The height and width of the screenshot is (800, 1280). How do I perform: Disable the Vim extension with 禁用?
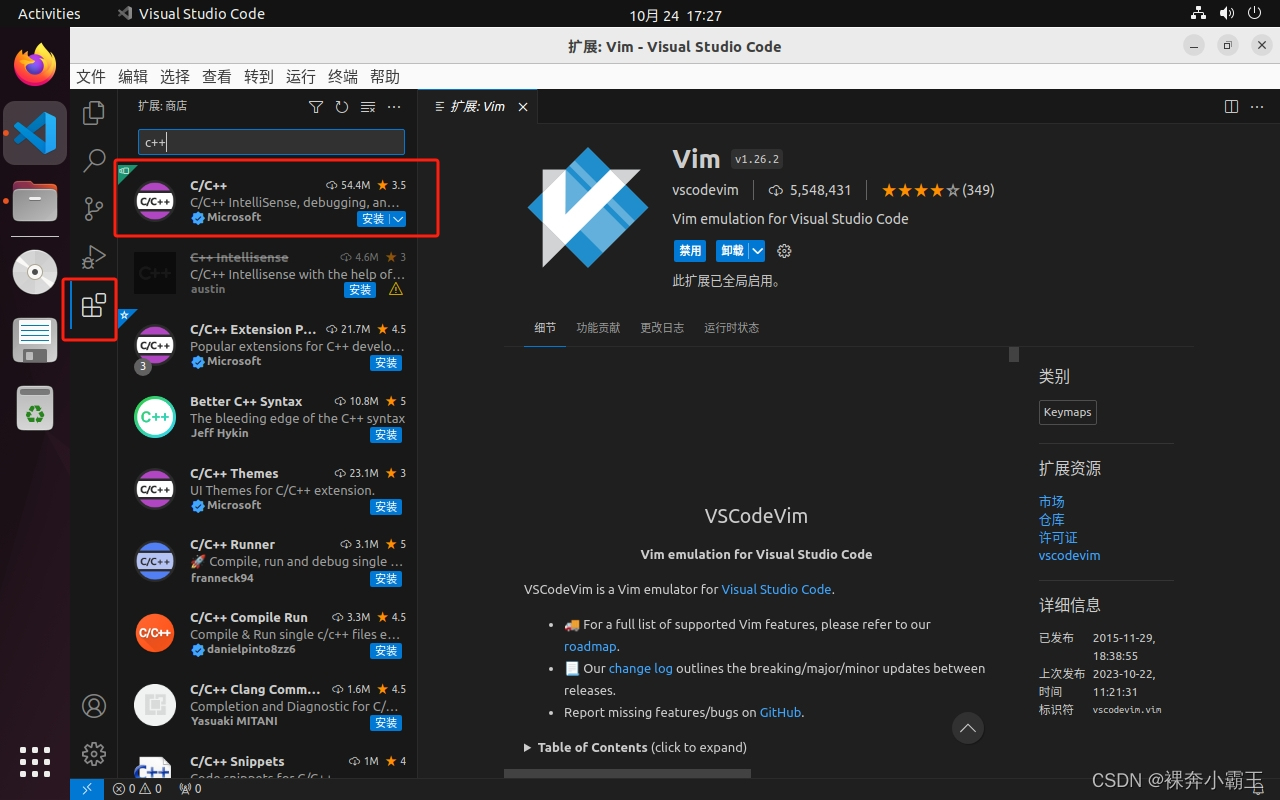point(690,250)
